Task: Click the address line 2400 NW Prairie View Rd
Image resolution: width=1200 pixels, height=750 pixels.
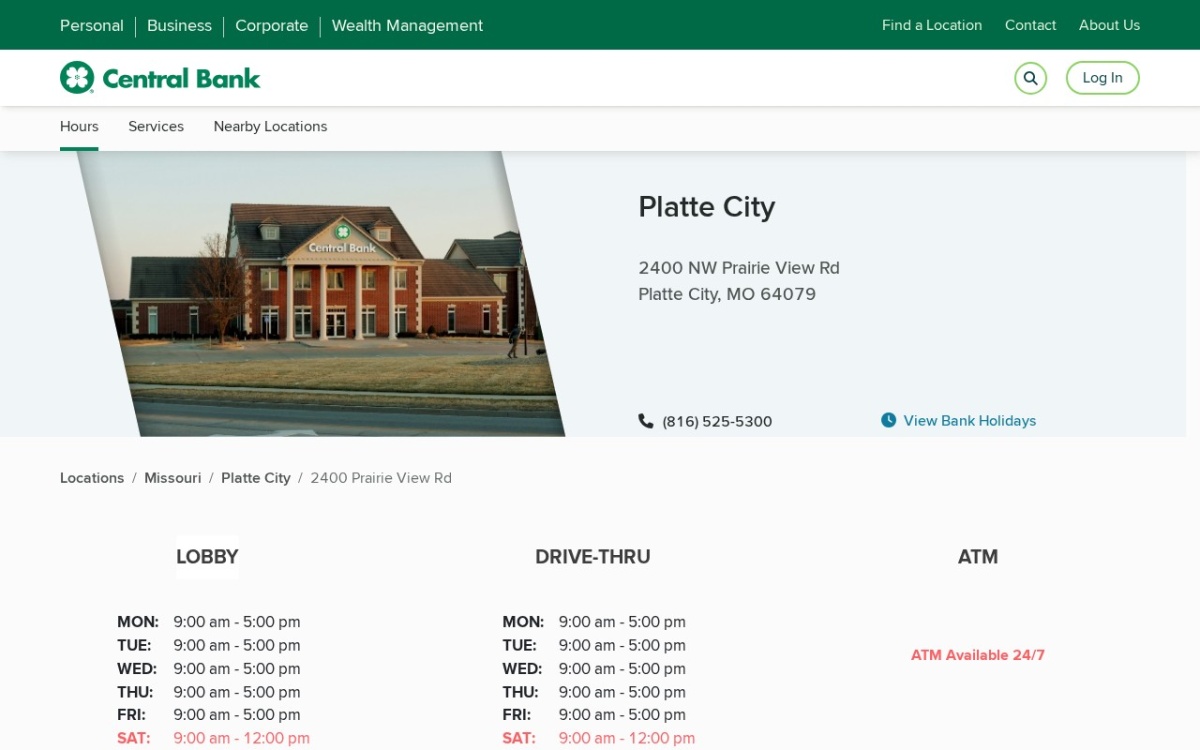Action: pyautogui.click(x=739, y=268)
